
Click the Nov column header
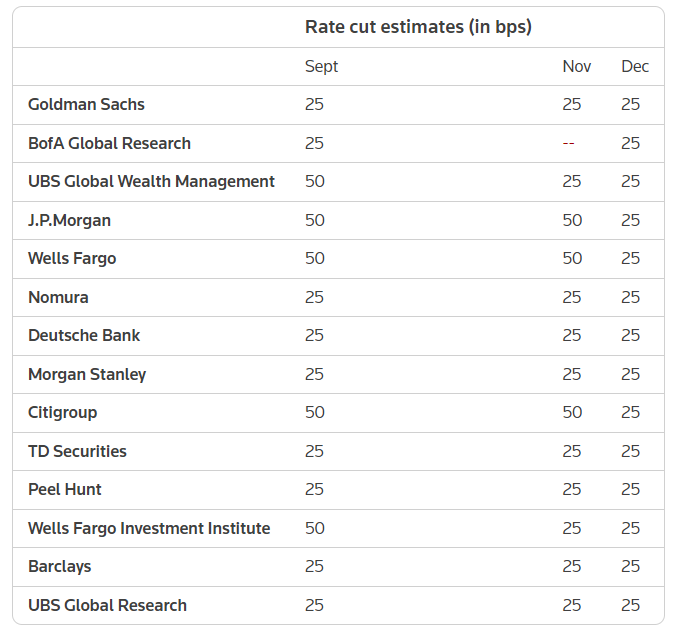(x=577, y=66)
